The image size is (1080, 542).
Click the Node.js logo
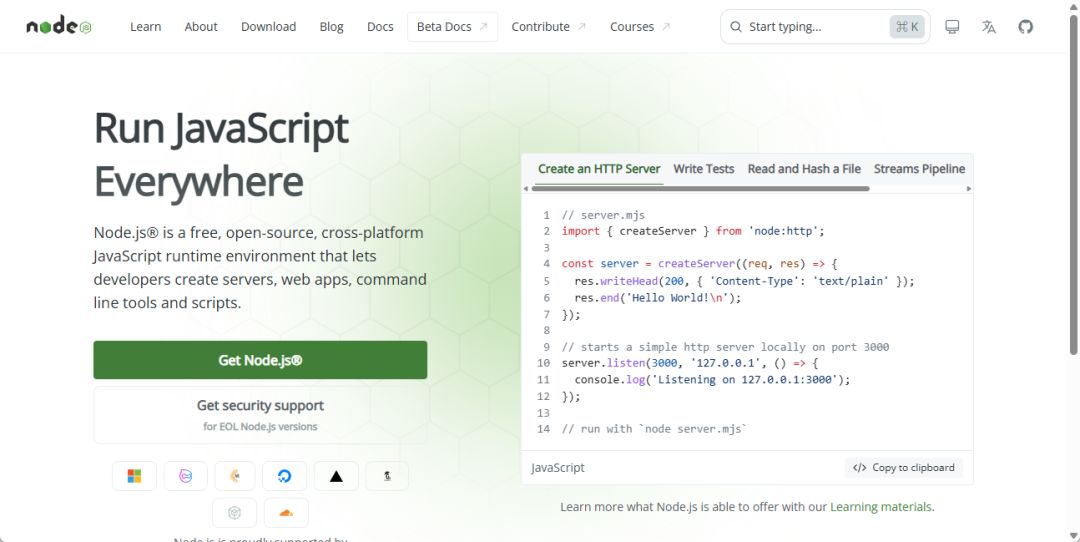pyautogui.click(x=59, y=26)
